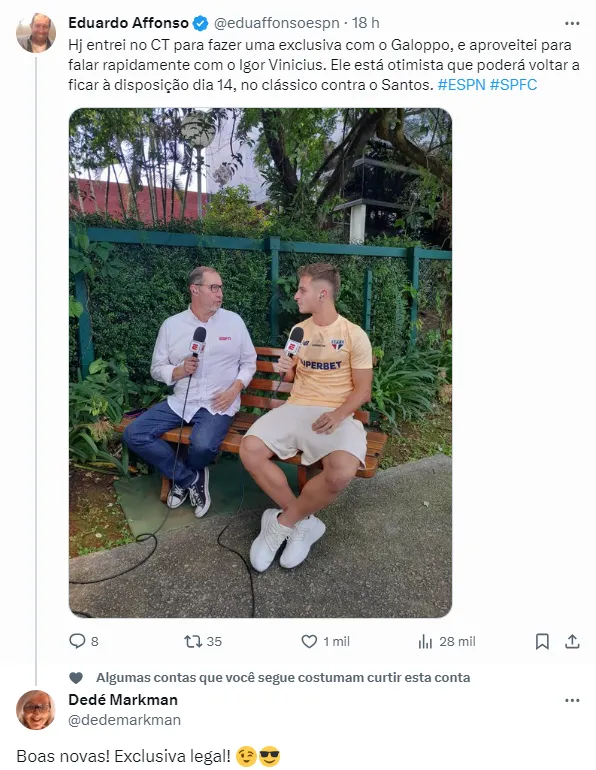Click the repost icon with 35
Viewport: 596px width, 770px height.
click(x=193, y=641)
